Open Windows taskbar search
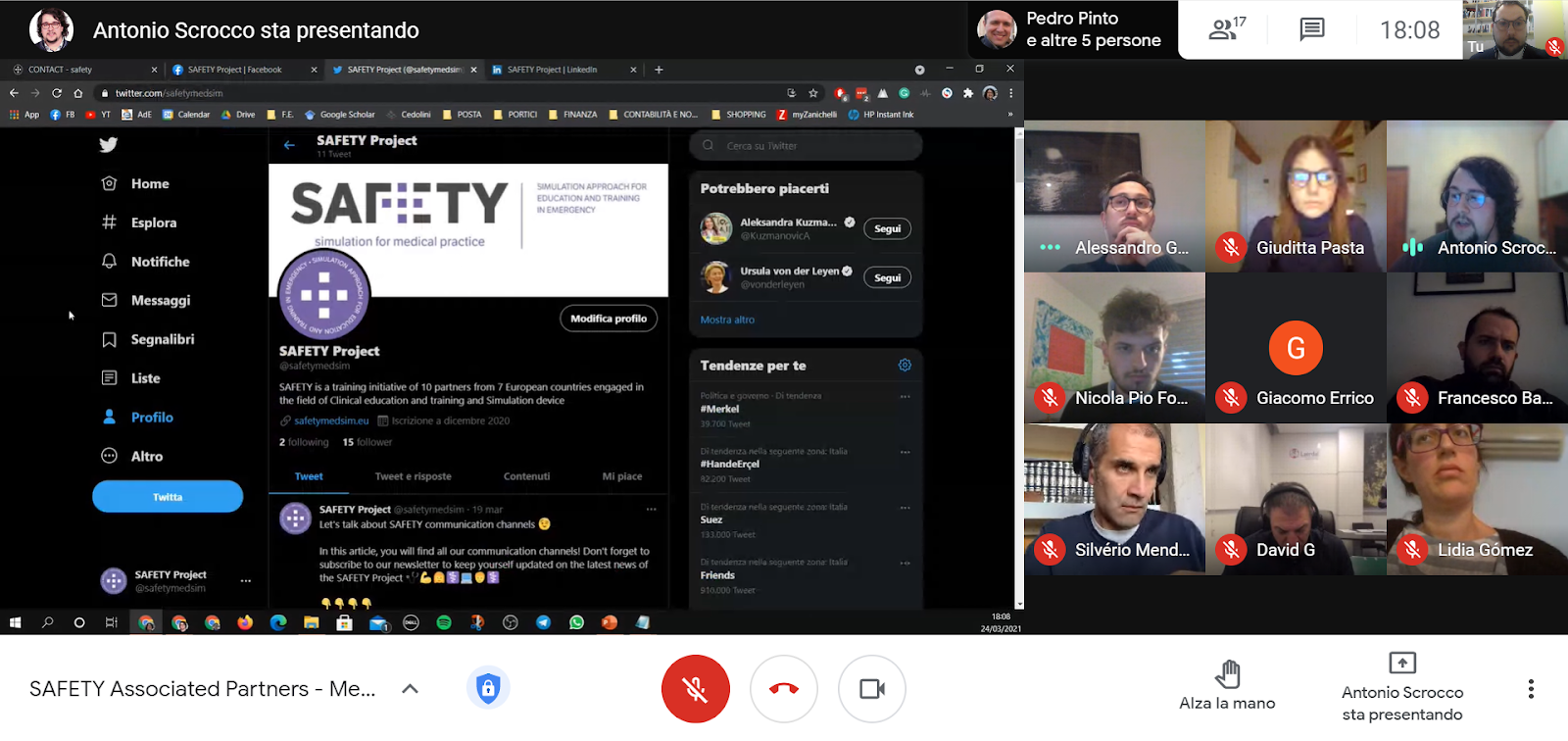 click(47, 622)
